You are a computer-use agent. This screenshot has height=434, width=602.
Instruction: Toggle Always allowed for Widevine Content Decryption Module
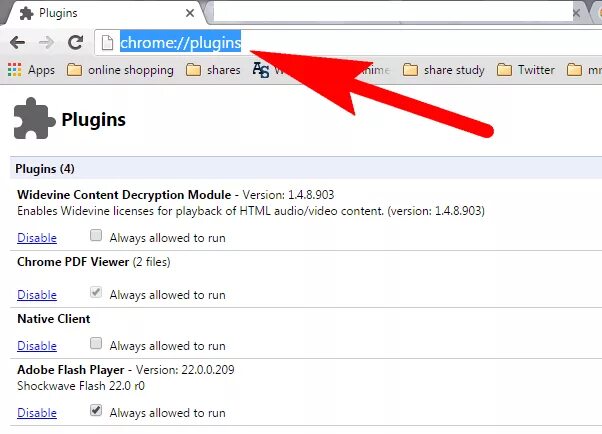(96, 235)
